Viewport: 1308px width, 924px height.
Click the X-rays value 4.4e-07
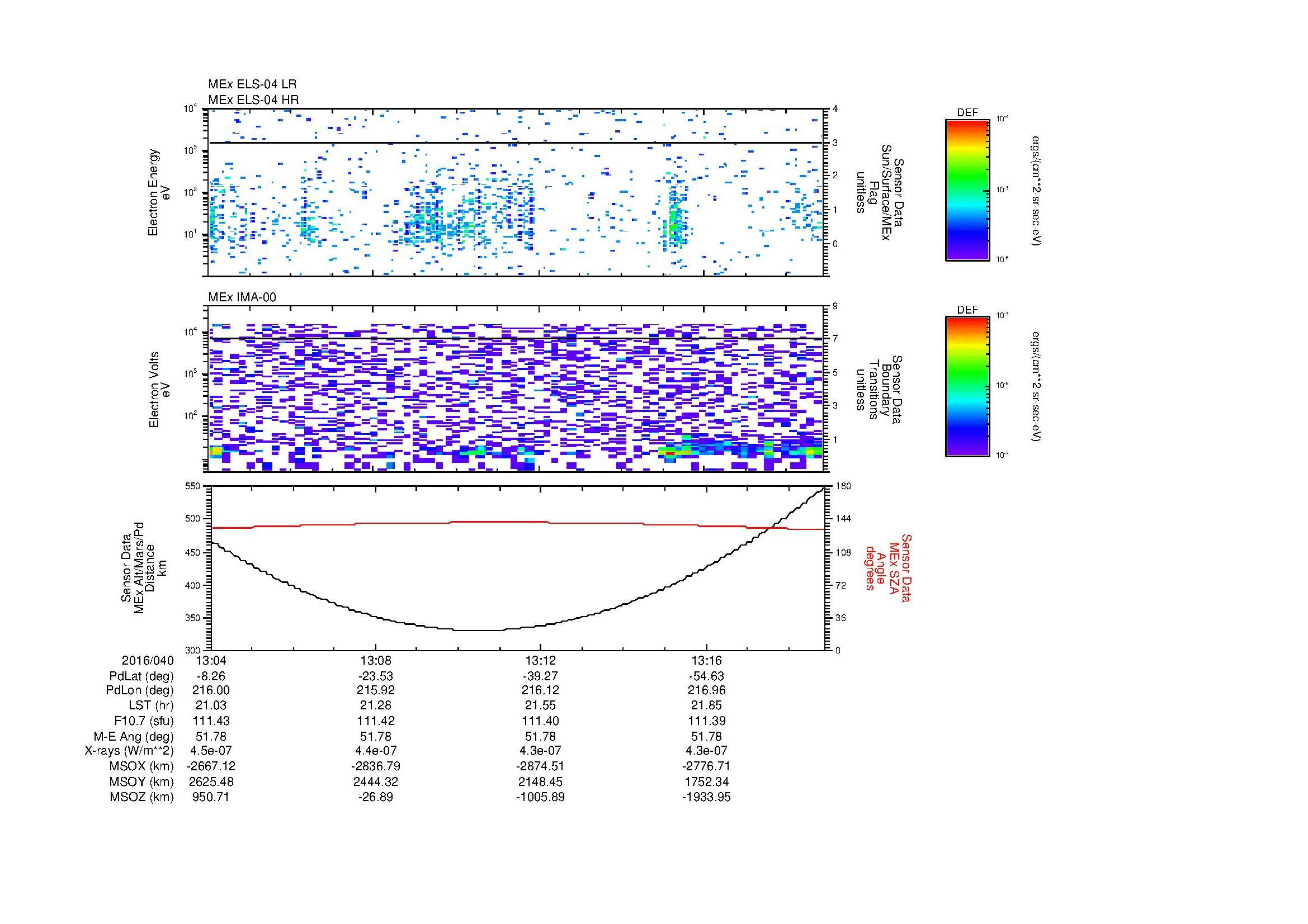(x=375, y=751)
